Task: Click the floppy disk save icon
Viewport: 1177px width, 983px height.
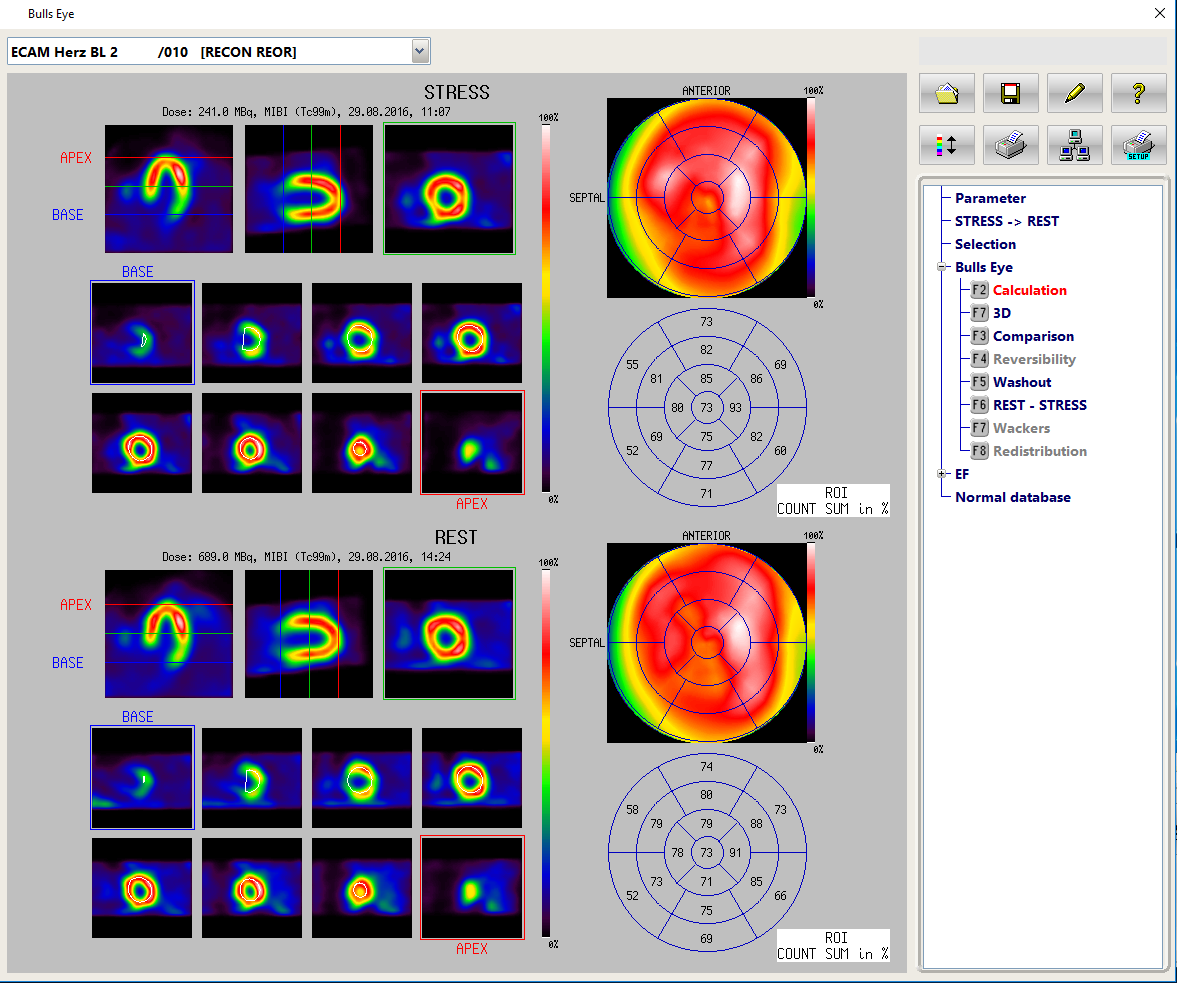Action: (1010, 93)
